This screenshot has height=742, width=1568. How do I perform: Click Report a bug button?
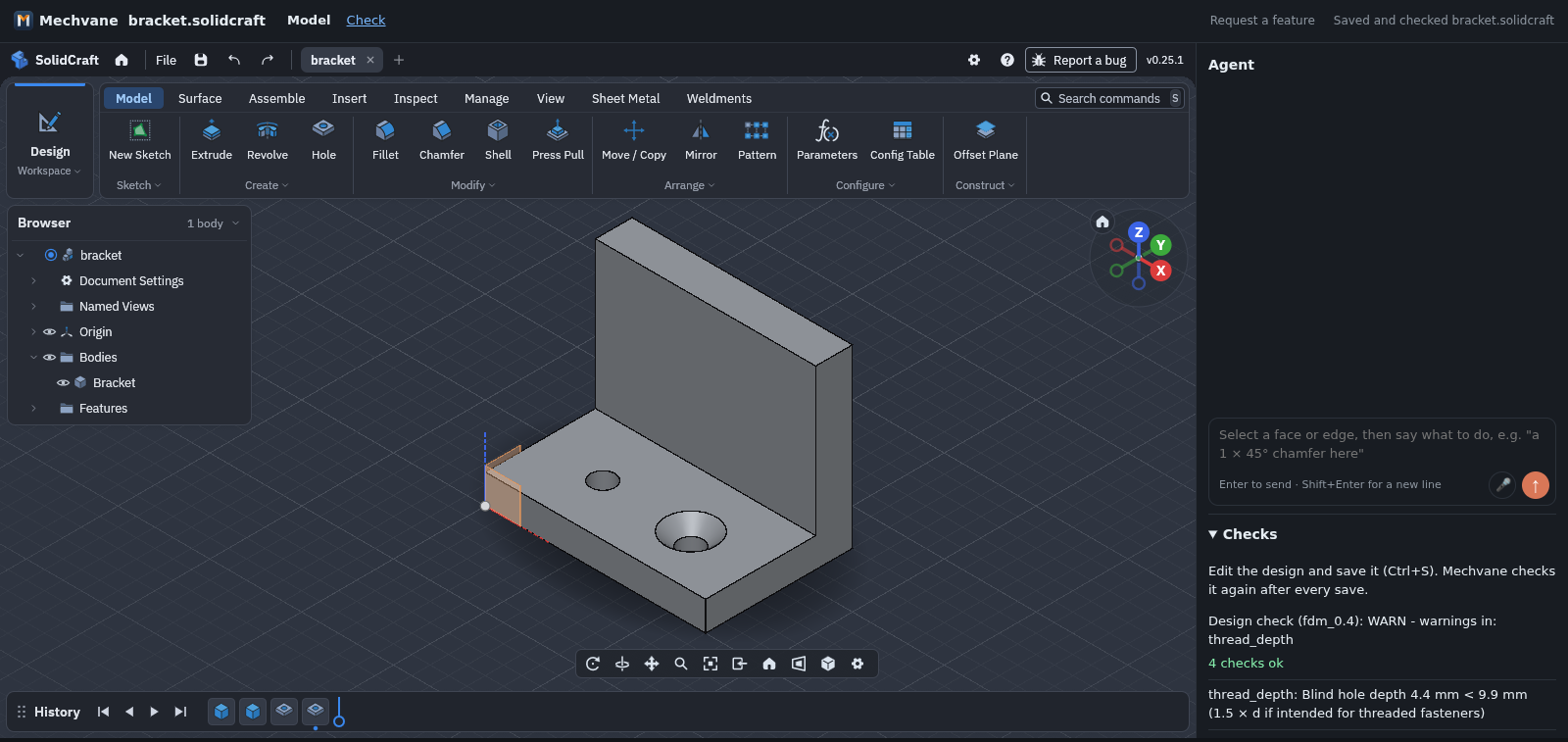pos(1081,60)
